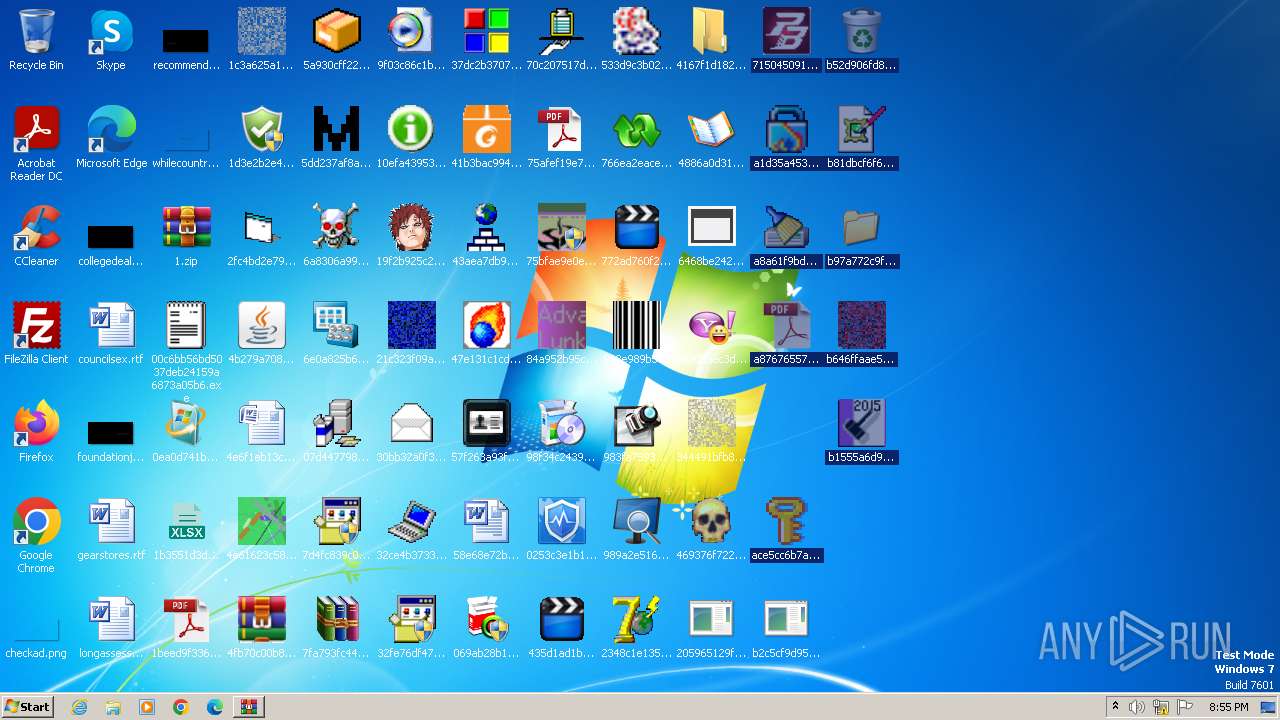Select the recycle bin icon b52d906fd8
Image resolution: width=1280 pixels, height=720 pixels.
861,40
